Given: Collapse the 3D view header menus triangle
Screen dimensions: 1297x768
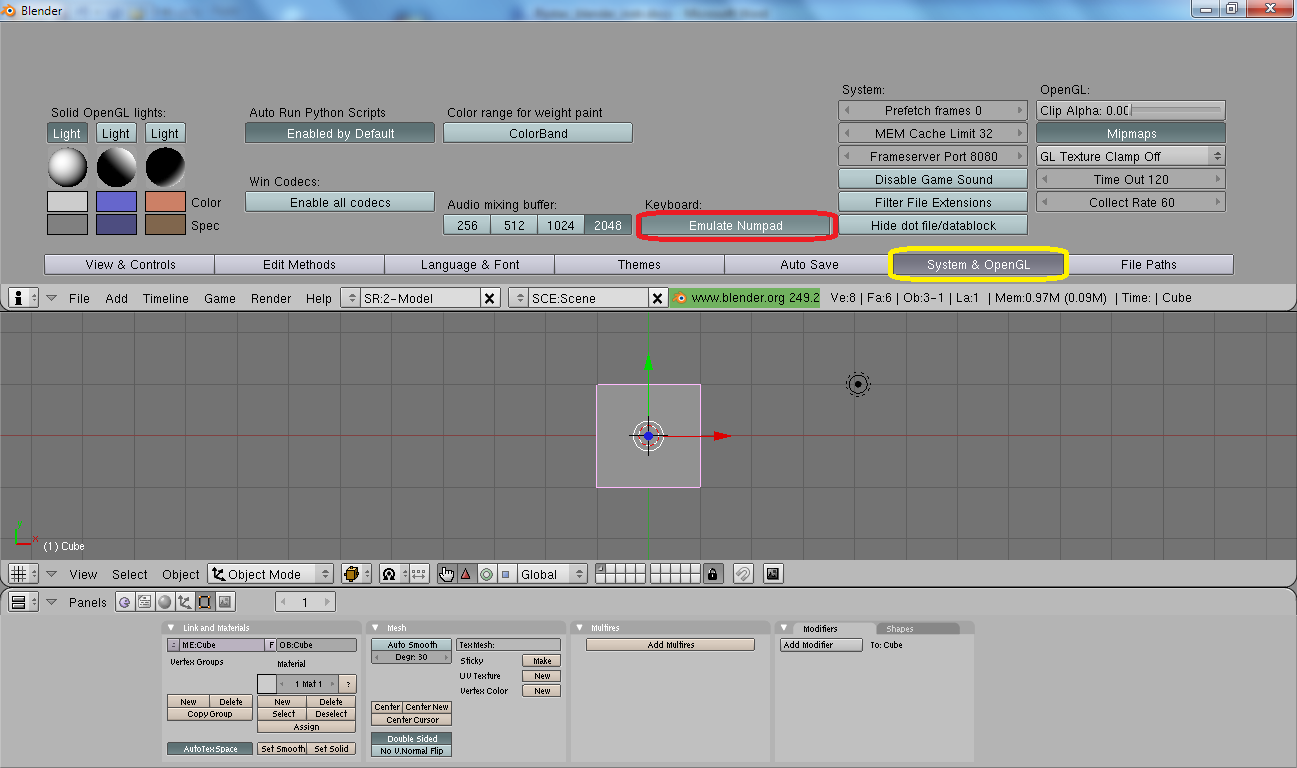Looking at the screenshot, I should (x=52, y=574).
